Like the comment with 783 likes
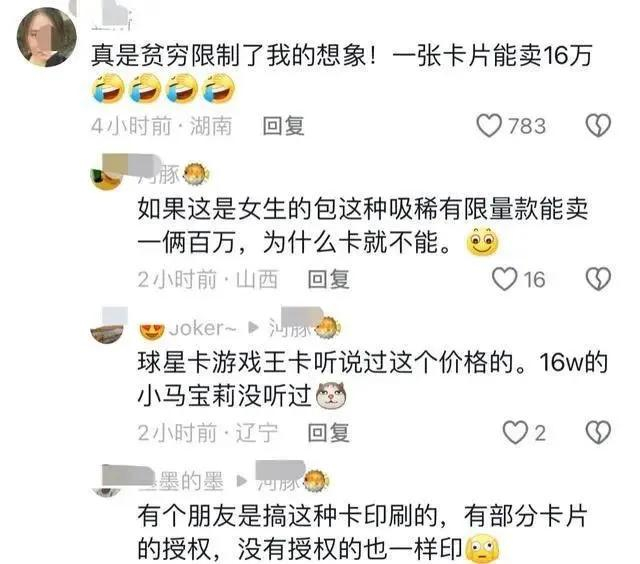 tap(489, 126)
